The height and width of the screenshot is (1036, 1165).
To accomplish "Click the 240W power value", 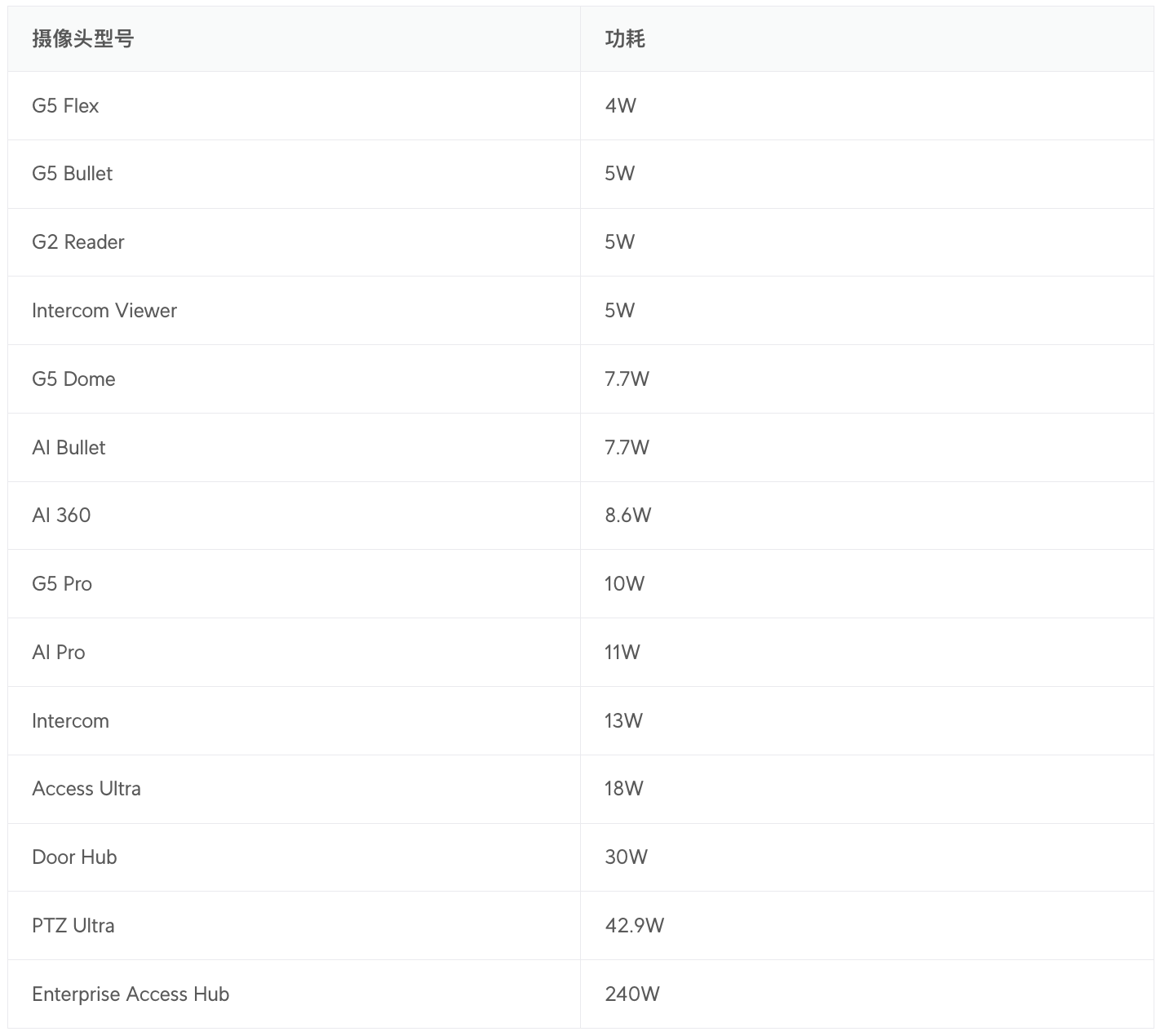I will (632, 994).
